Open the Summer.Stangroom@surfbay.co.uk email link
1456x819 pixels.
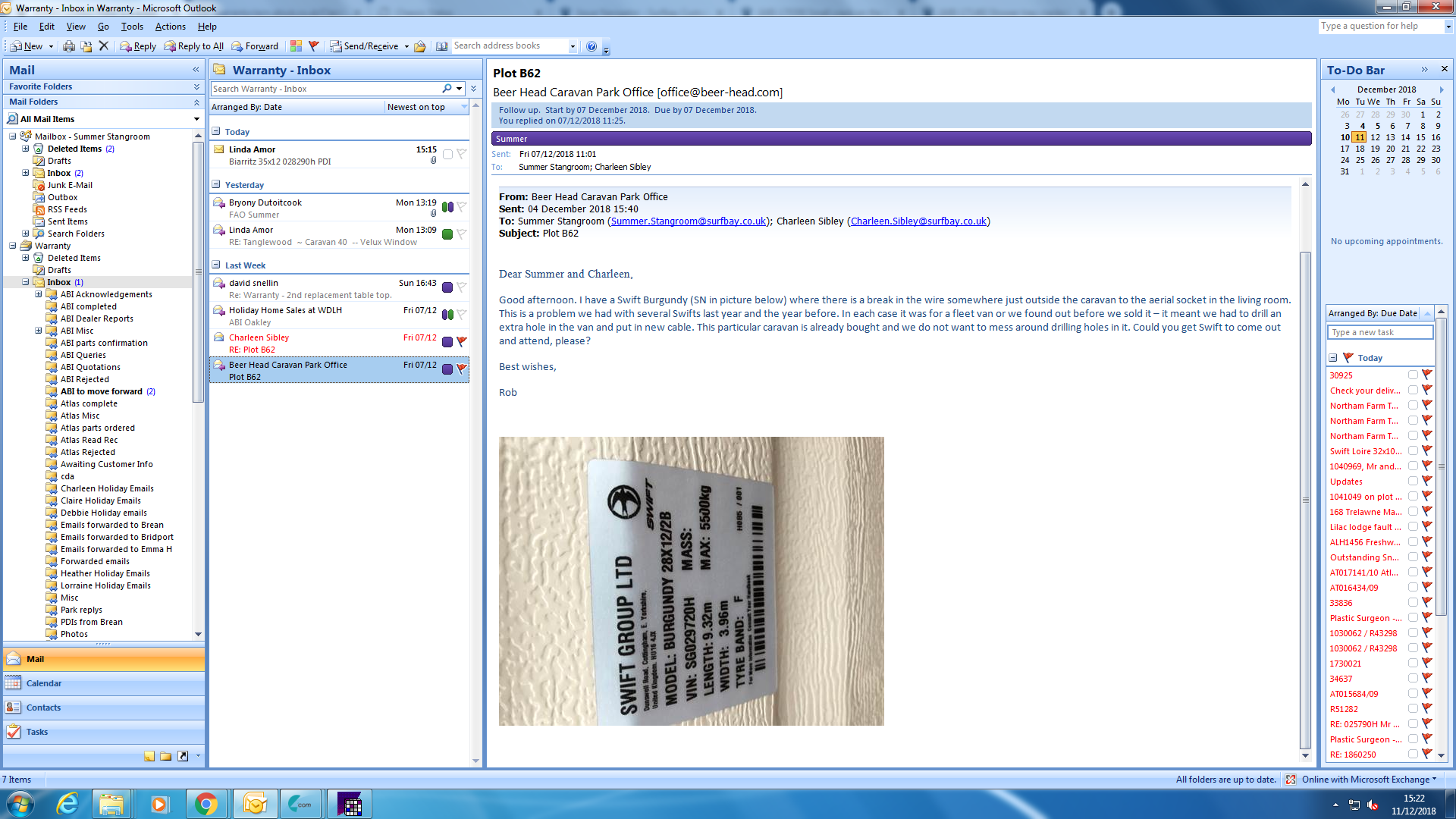click(x=688, y=221)
